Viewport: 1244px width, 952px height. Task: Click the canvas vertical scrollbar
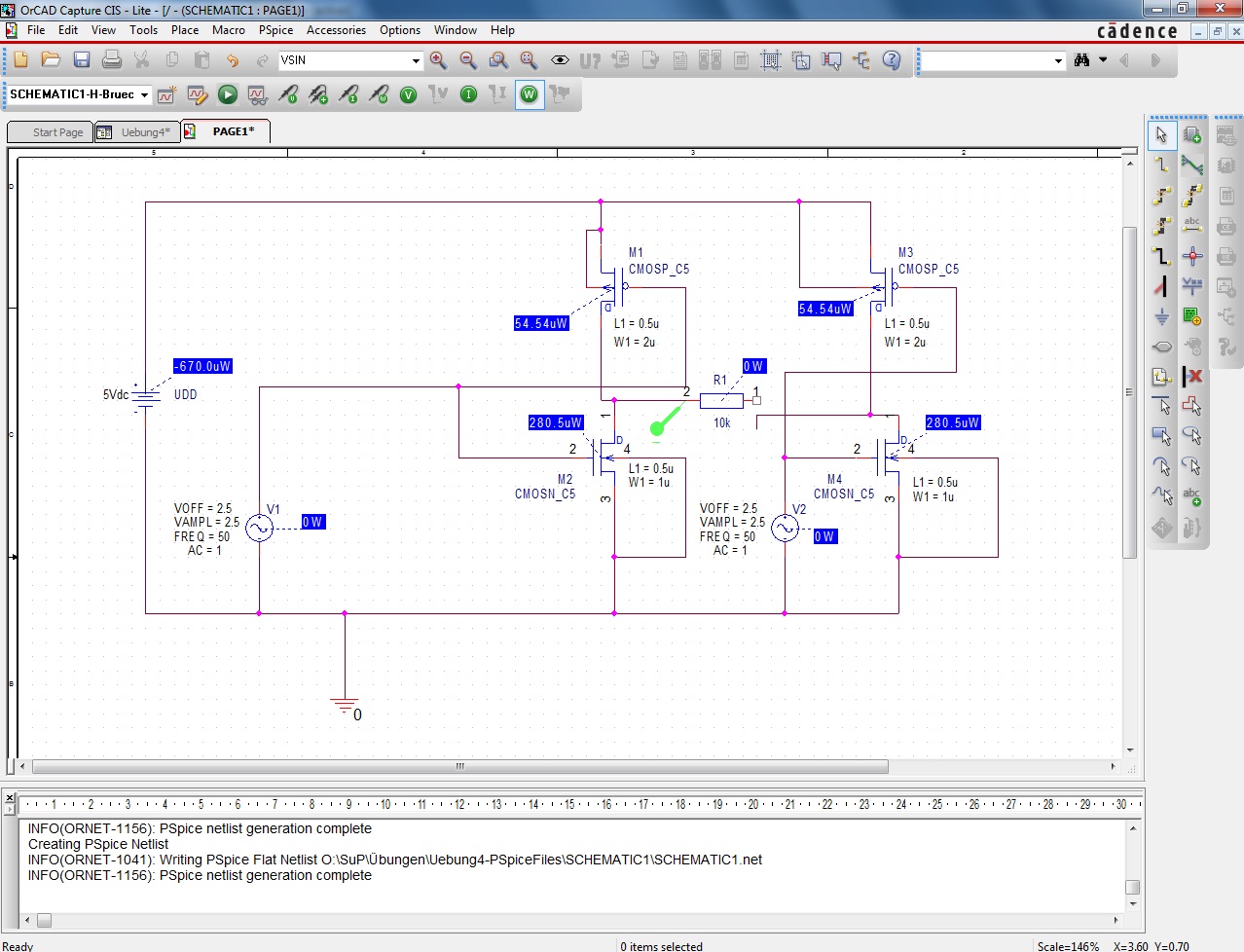1129,391
